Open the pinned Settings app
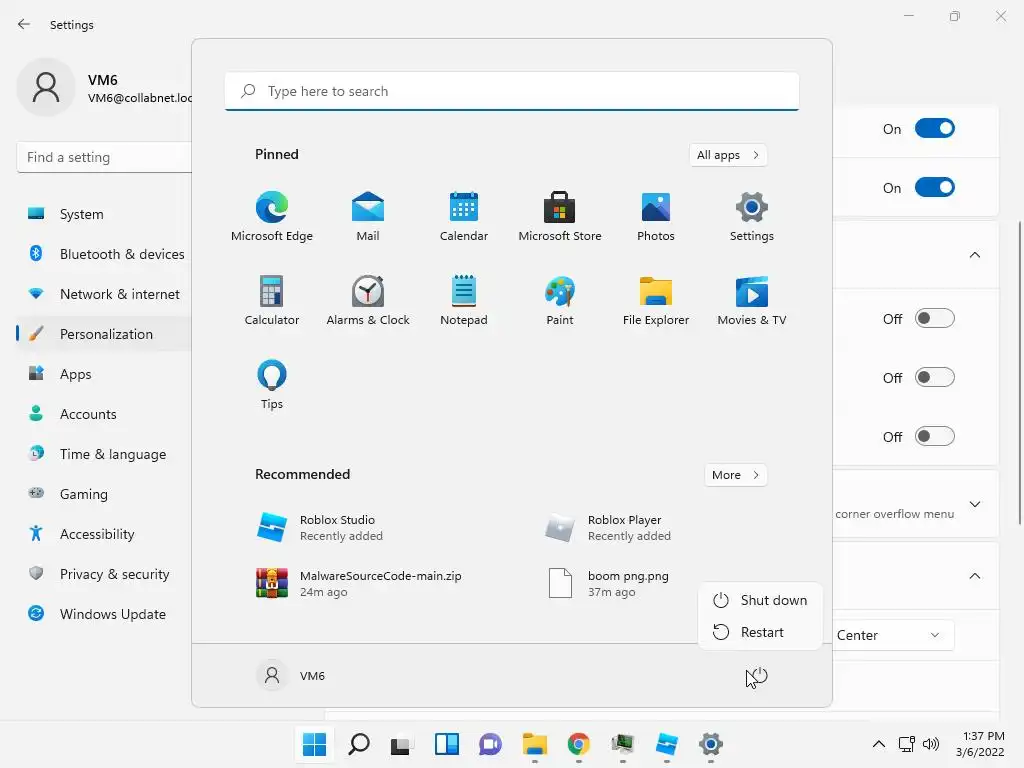The height and width of the screenshot is (768, 1024). pyautogui.click(x=752, y=216)
